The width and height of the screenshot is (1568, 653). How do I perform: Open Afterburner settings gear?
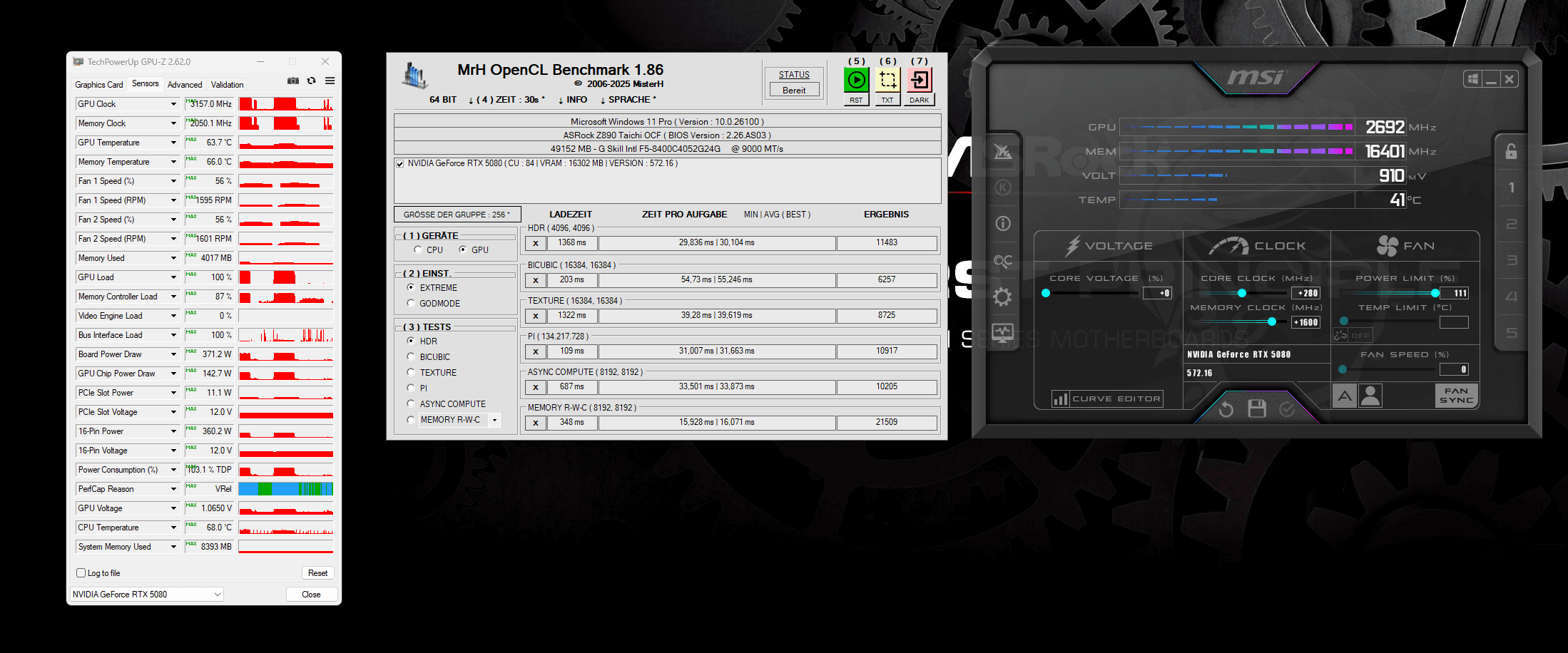[x=1003, y=297]
